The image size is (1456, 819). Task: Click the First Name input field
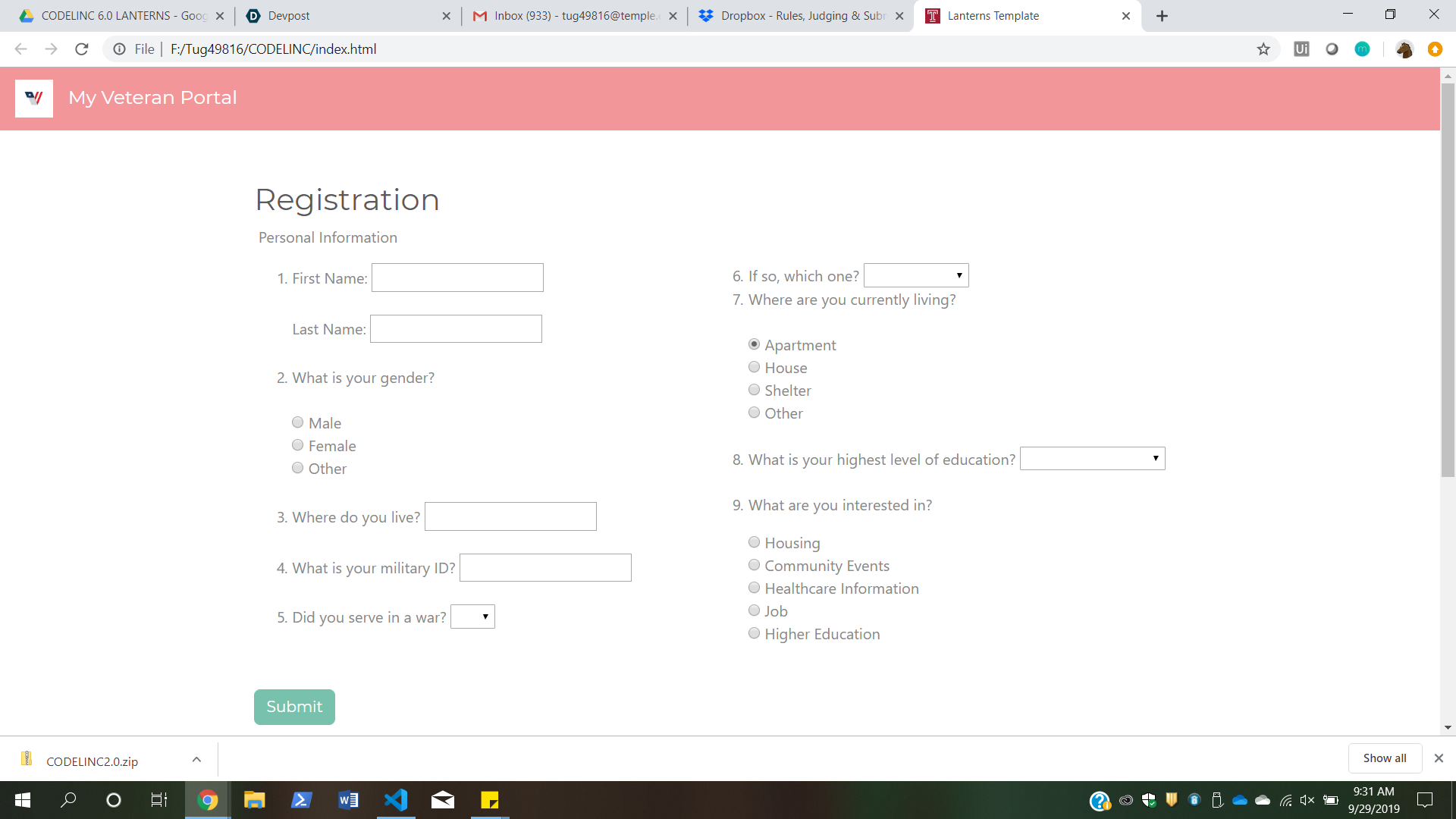pyautogui.click(x=457, y=278)
